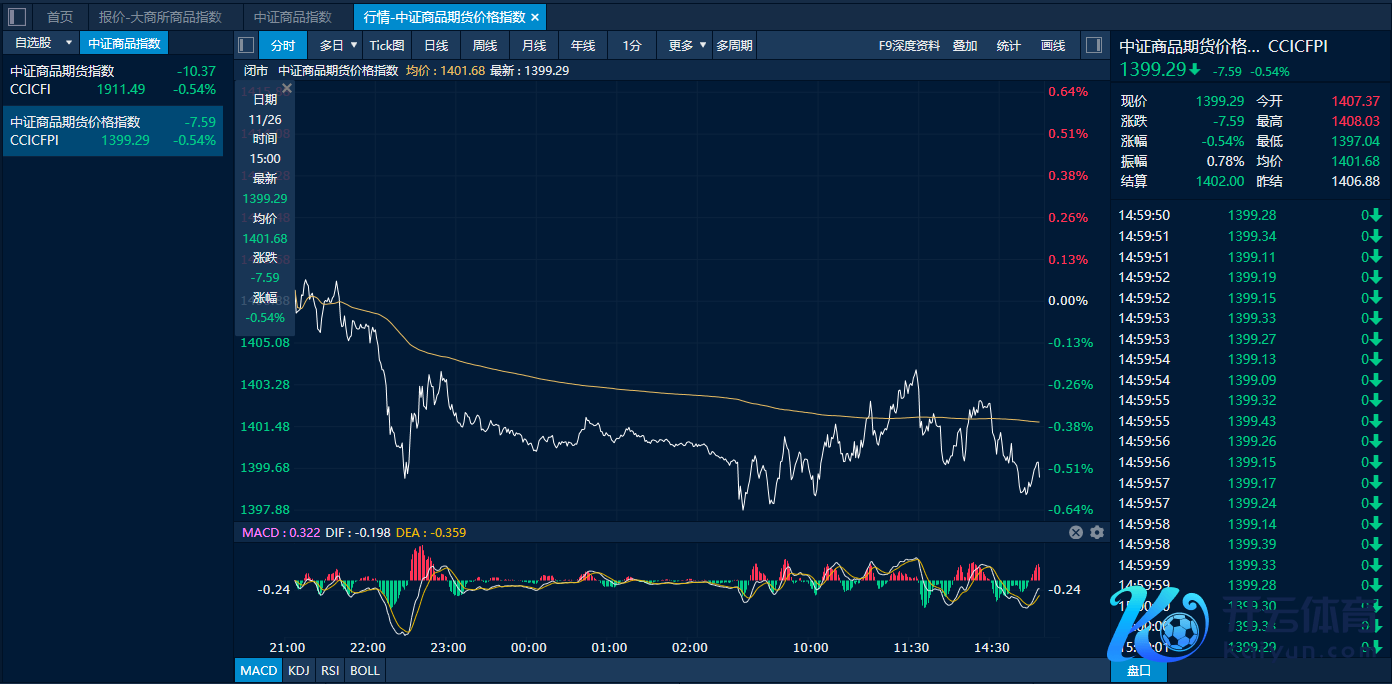This screenshot has width=1392, height=684.
Task: Expand the 更多 periods dropdown
Action: click(x=688, y=45)
